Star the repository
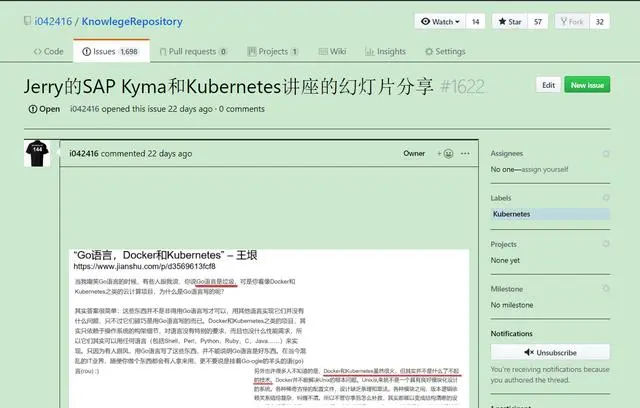640x408 pixels. coord(510,22)
